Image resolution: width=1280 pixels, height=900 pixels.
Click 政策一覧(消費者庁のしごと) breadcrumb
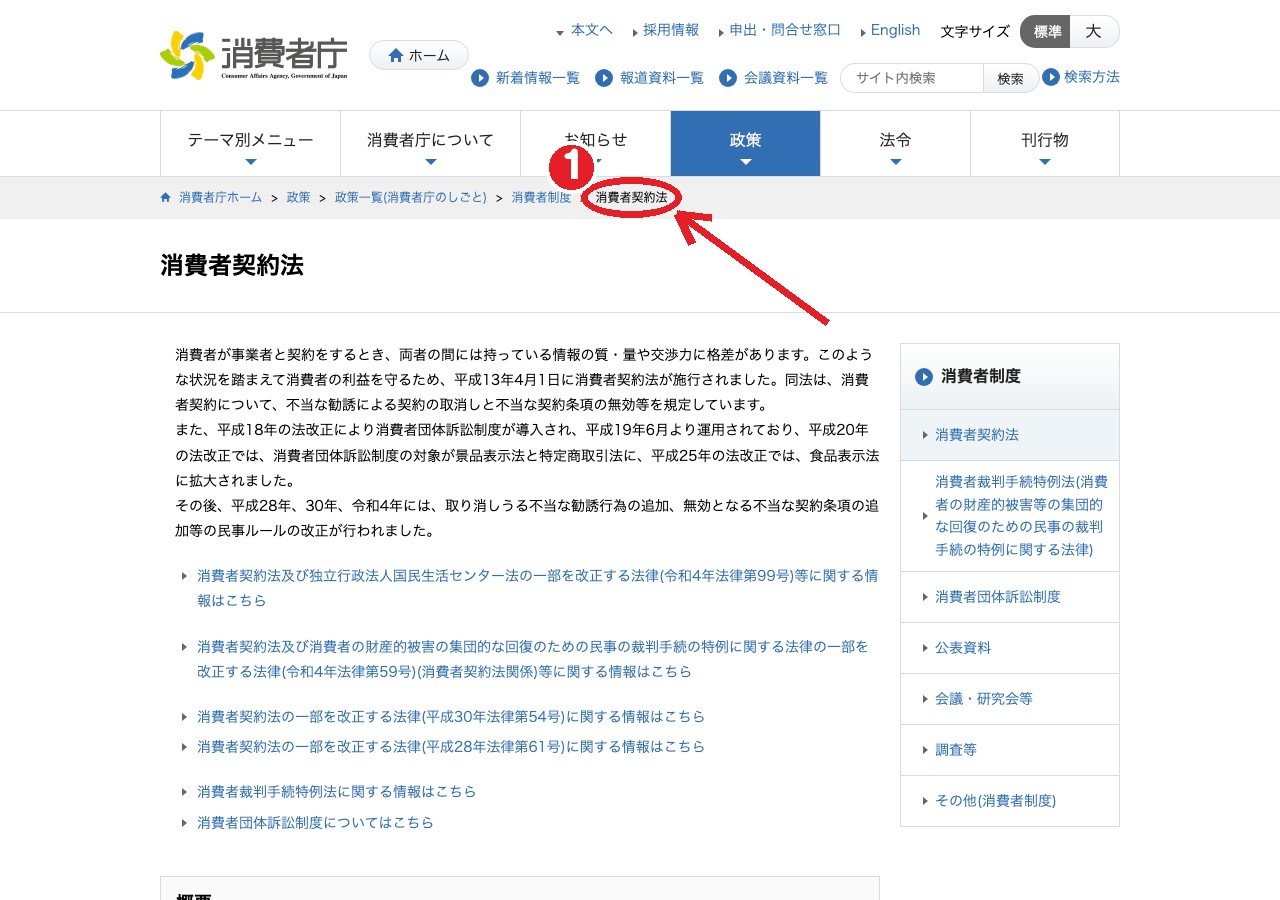click(410, 198)
